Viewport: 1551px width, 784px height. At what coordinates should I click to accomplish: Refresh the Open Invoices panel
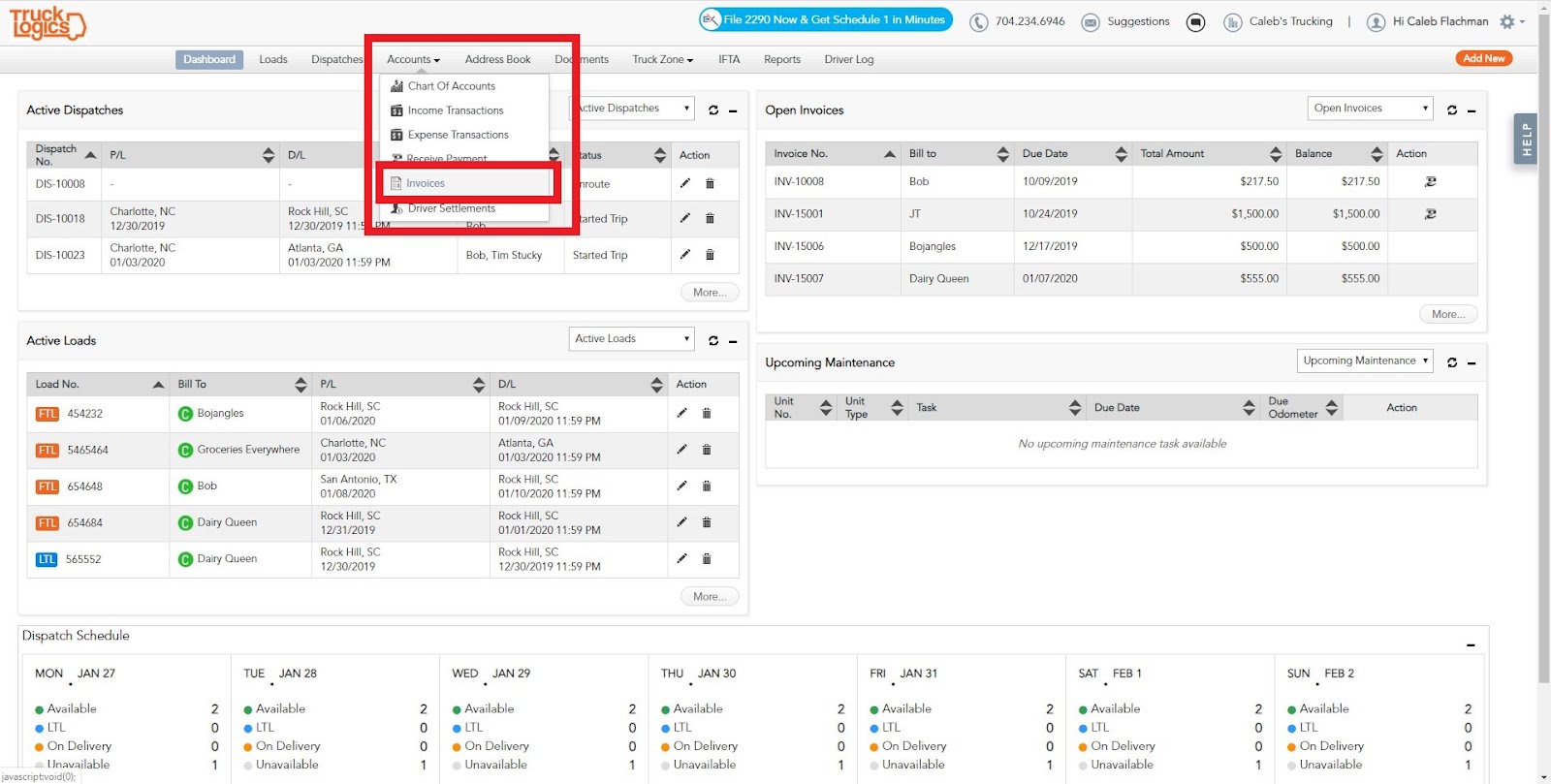point(1452,110)
